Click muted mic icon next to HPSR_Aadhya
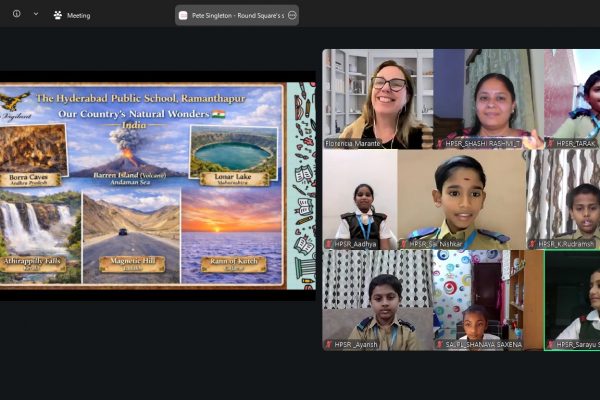Image resolution: width=600 pixels, height=400 pixels. [x=328, y=244]
